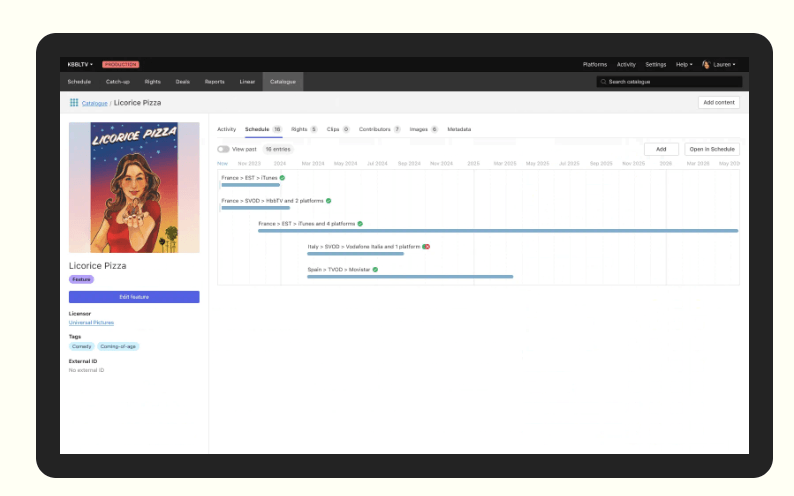This screenshot has width=794, height=496.
Task: Click the Search catalogue field
Action: pos(669,81)
